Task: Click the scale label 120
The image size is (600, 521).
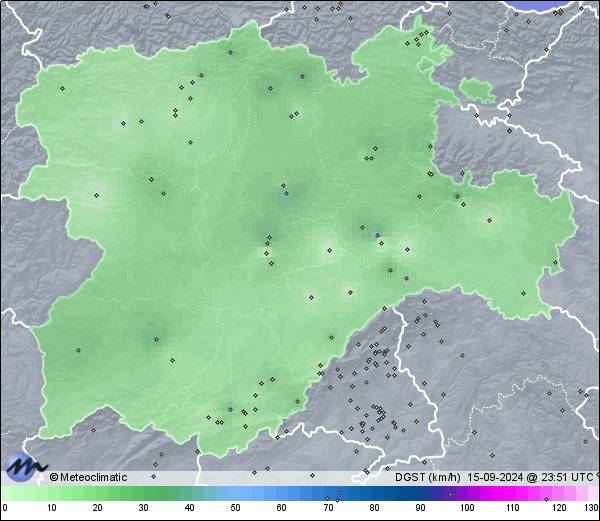Action: (x=559, y=508)
